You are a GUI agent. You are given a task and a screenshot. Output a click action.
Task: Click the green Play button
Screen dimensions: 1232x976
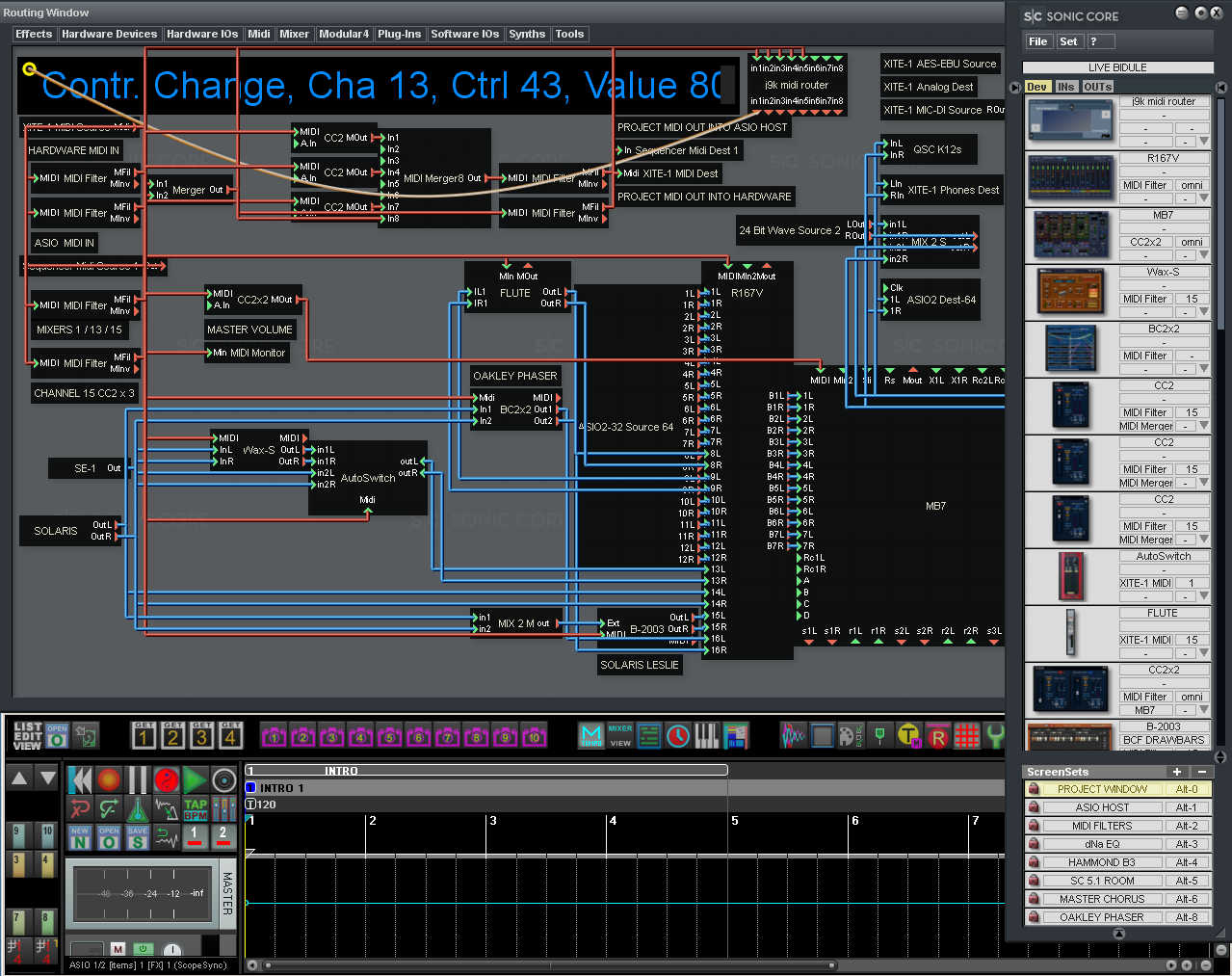[196, 779]
